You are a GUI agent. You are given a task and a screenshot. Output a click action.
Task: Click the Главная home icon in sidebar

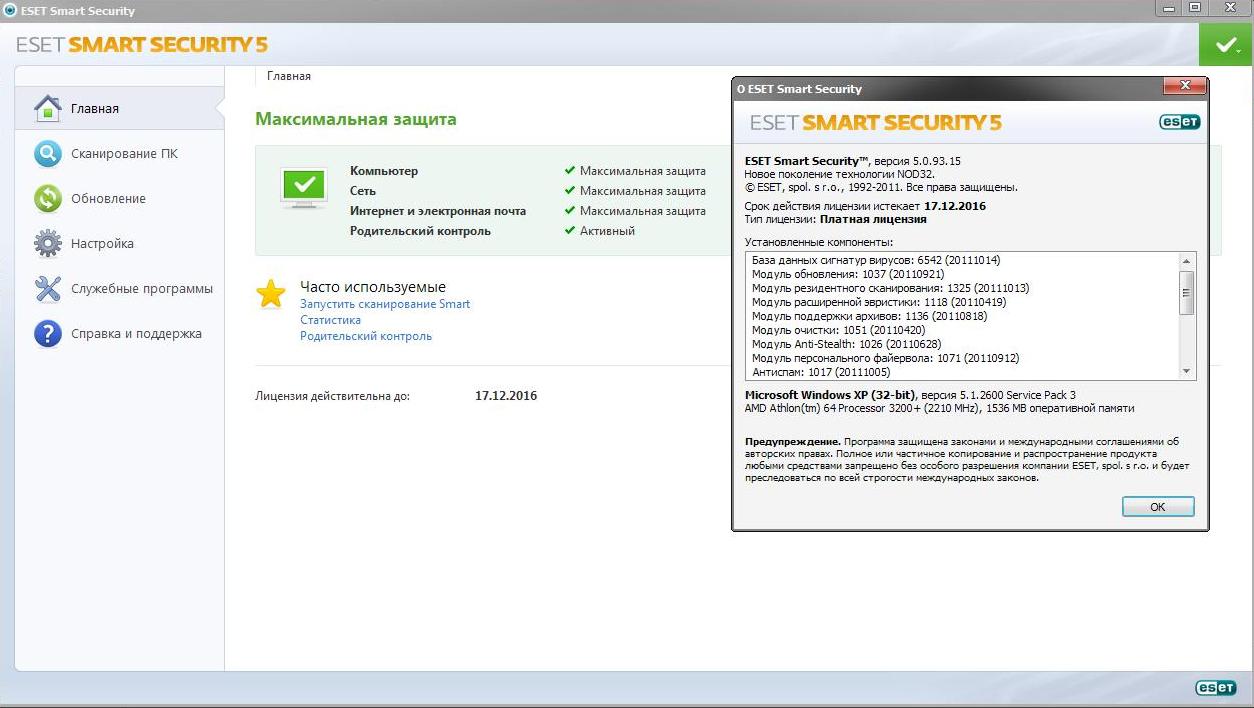[48, 108]
